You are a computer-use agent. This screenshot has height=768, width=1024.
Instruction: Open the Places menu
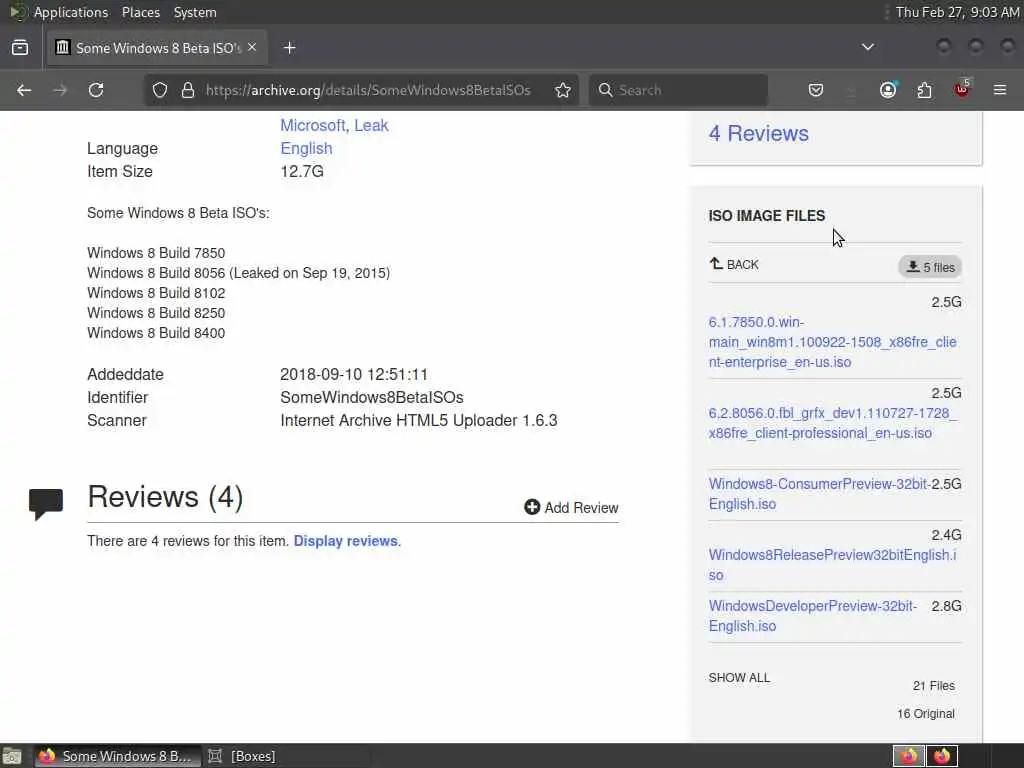click(x=140, y=12)
